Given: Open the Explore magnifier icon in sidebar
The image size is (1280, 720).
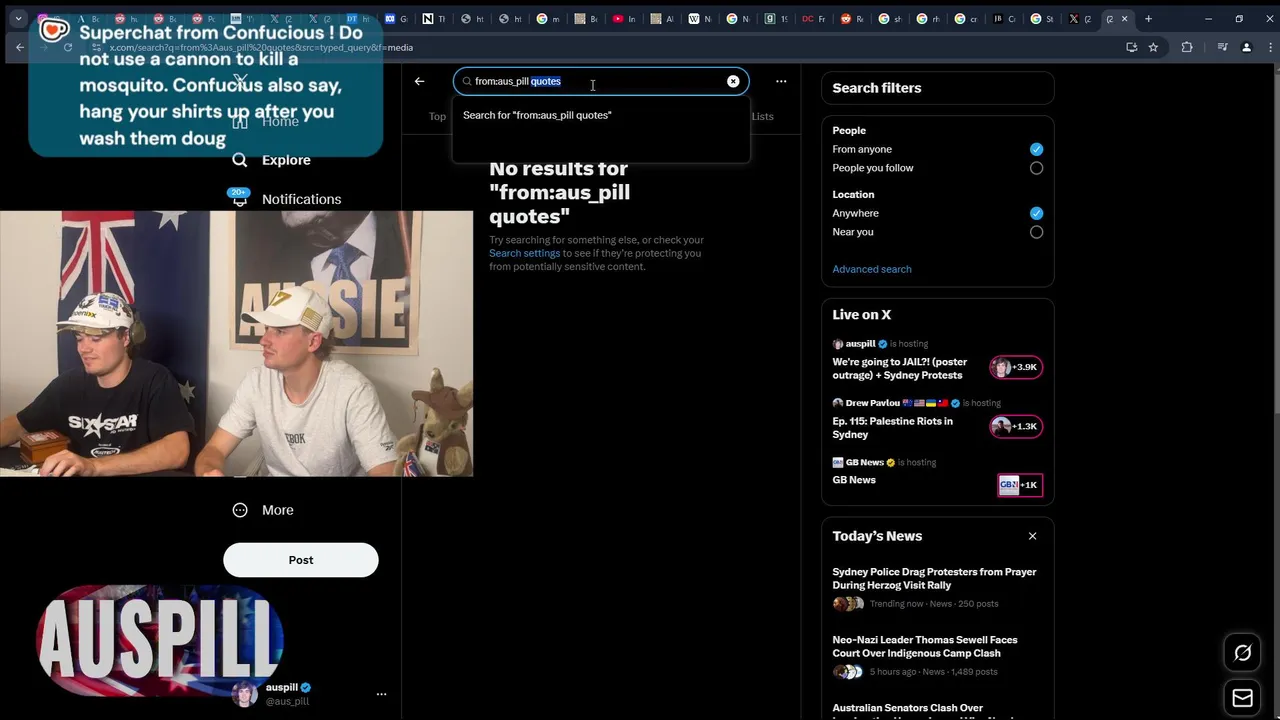Looking at the screenshot, I should tap(240, 160).
